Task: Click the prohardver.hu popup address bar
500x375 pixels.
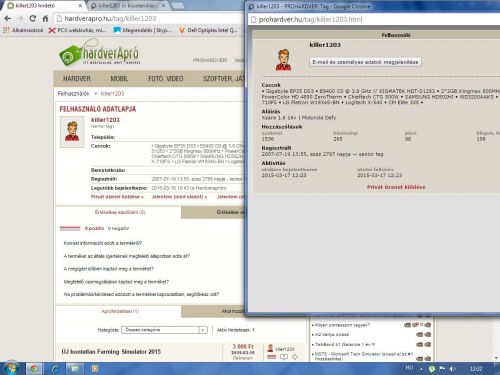Action: click(x=375, y=19)
